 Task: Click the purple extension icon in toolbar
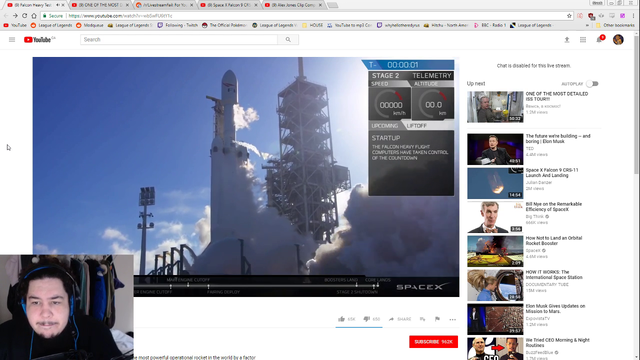pos(622,16)
